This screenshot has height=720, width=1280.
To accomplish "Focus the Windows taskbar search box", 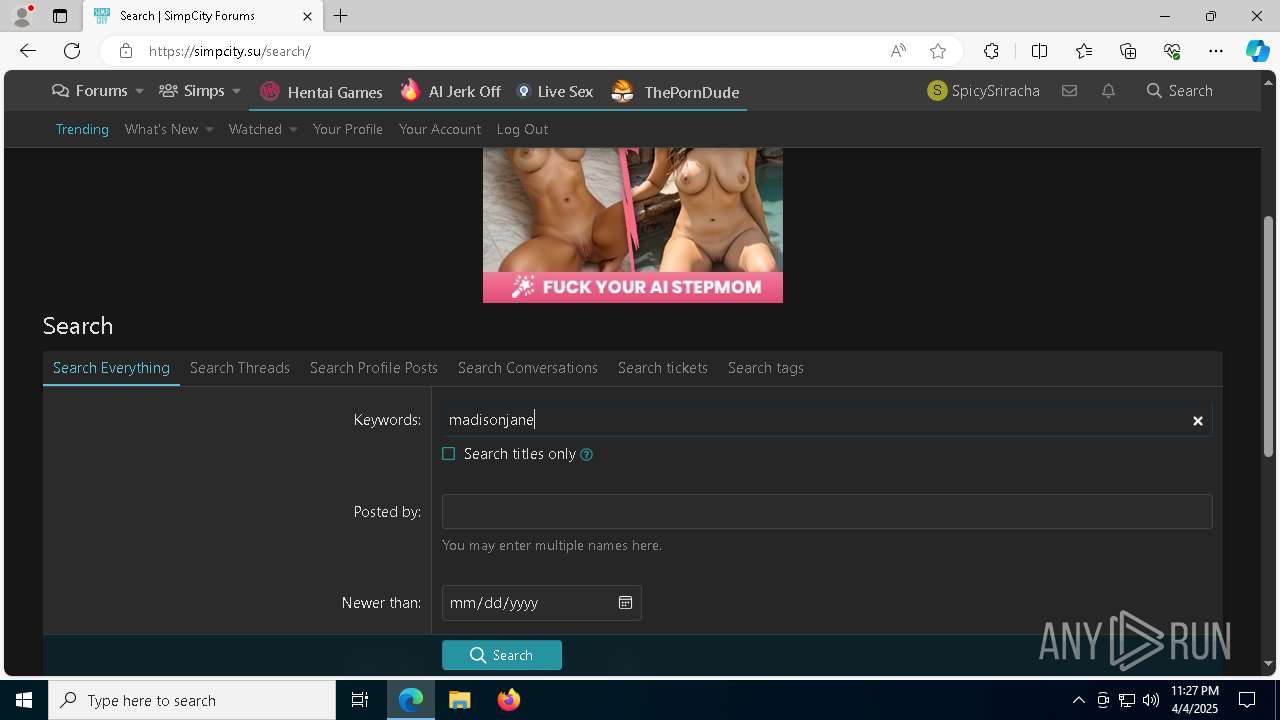I will pos(192,700).
